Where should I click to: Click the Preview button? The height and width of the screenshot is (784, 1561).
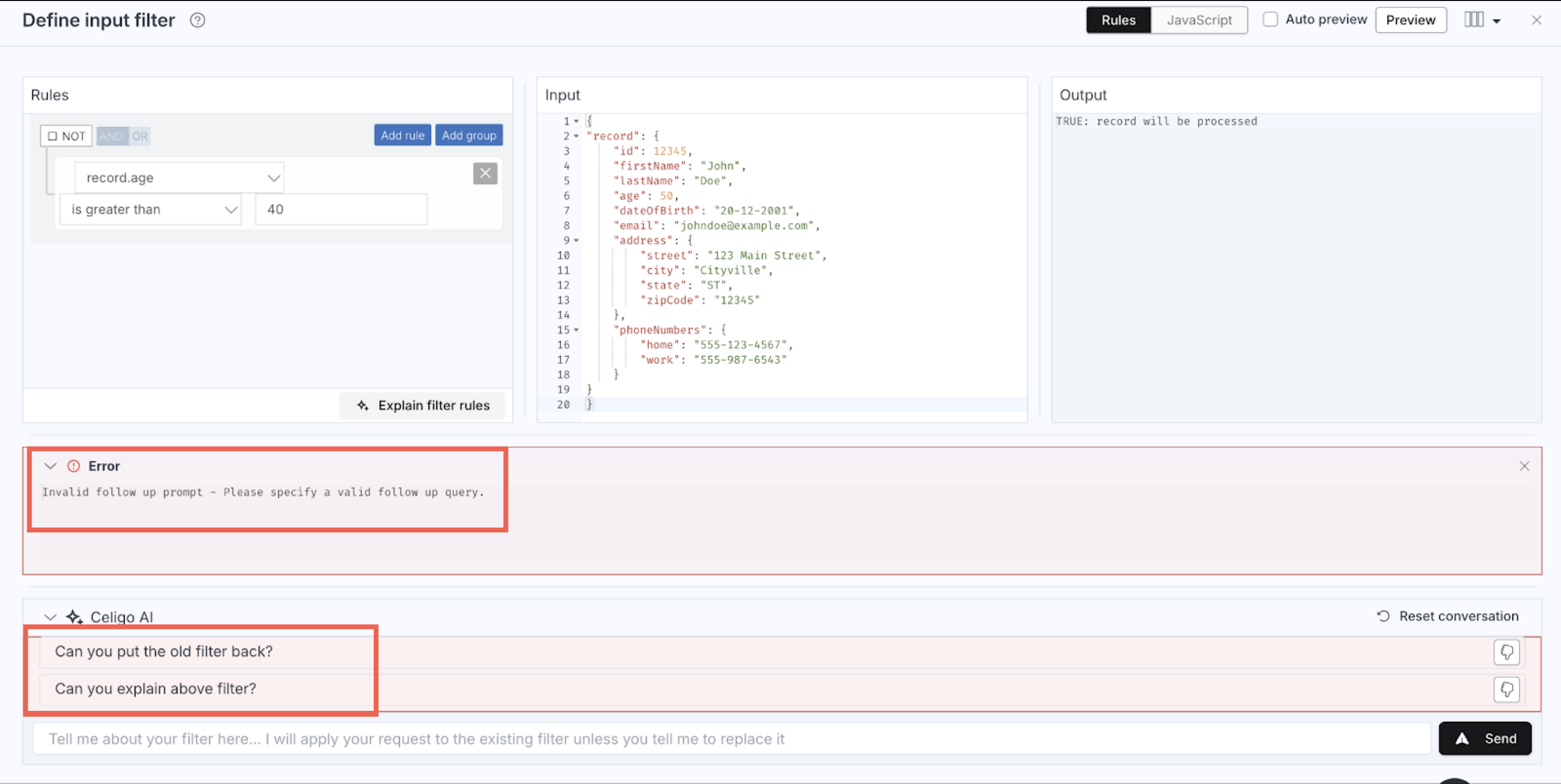(x=1411, y=20)
